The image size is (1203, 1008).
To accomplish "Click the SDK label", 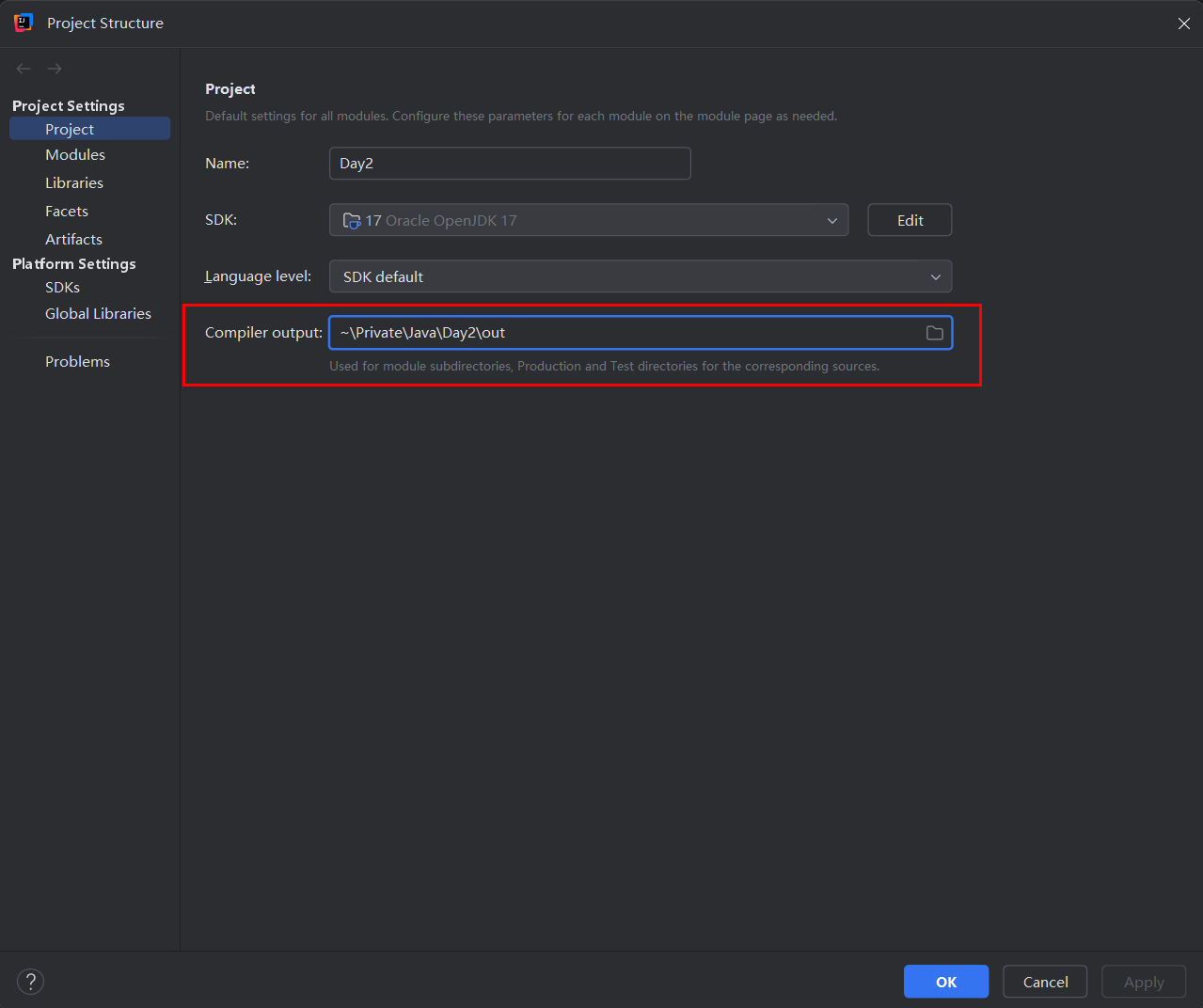I will [x=221, y=220].
